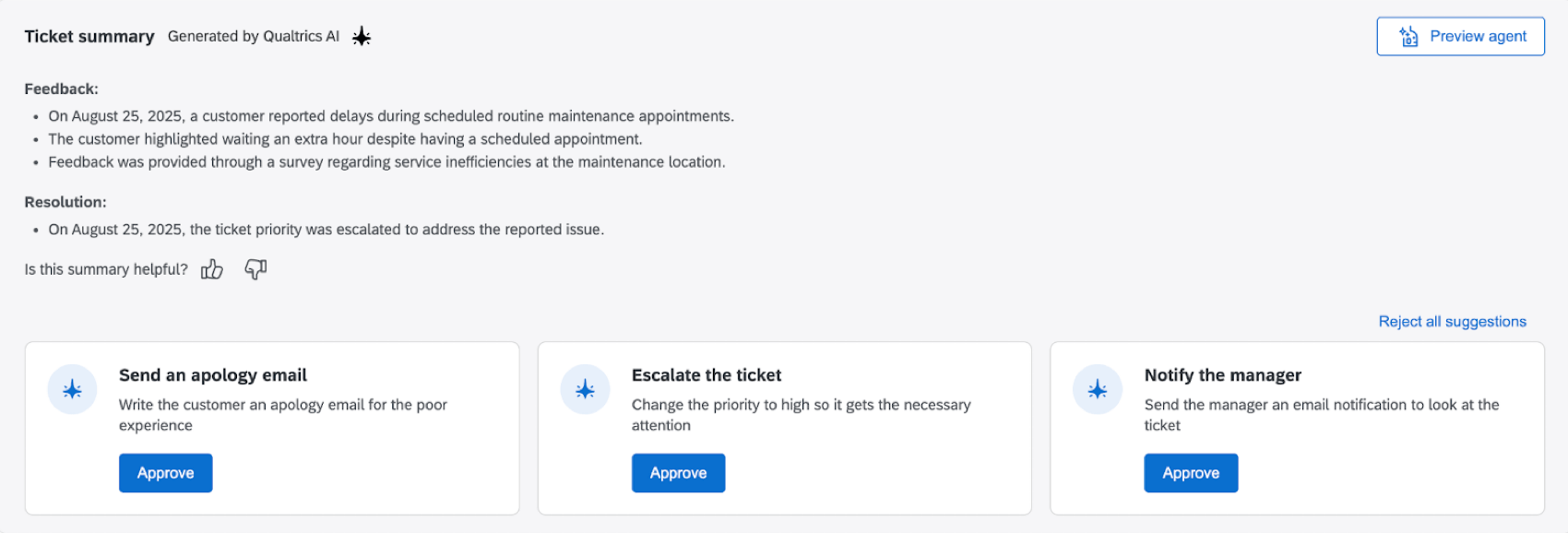Approve the apology email suggestion
1568x533 pixels.
pos(165,472)
